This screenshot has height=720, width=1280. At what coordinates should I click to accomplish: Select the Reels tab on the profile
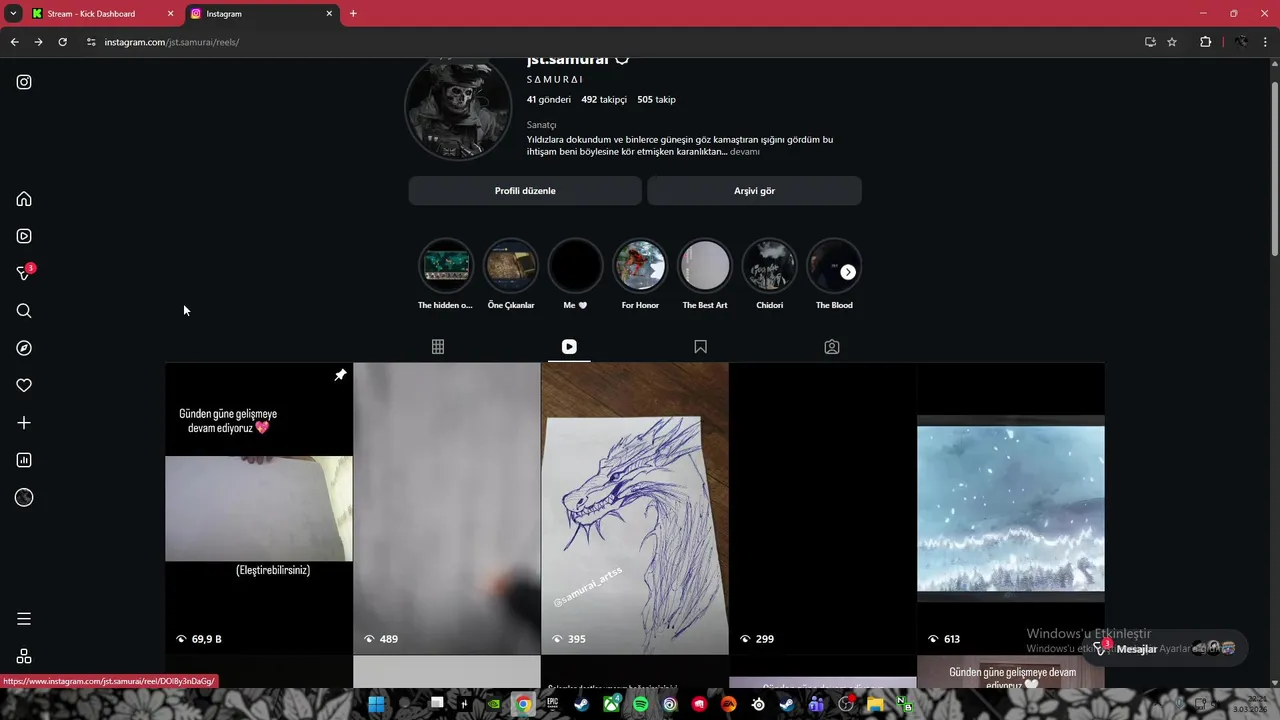(569, 347)
